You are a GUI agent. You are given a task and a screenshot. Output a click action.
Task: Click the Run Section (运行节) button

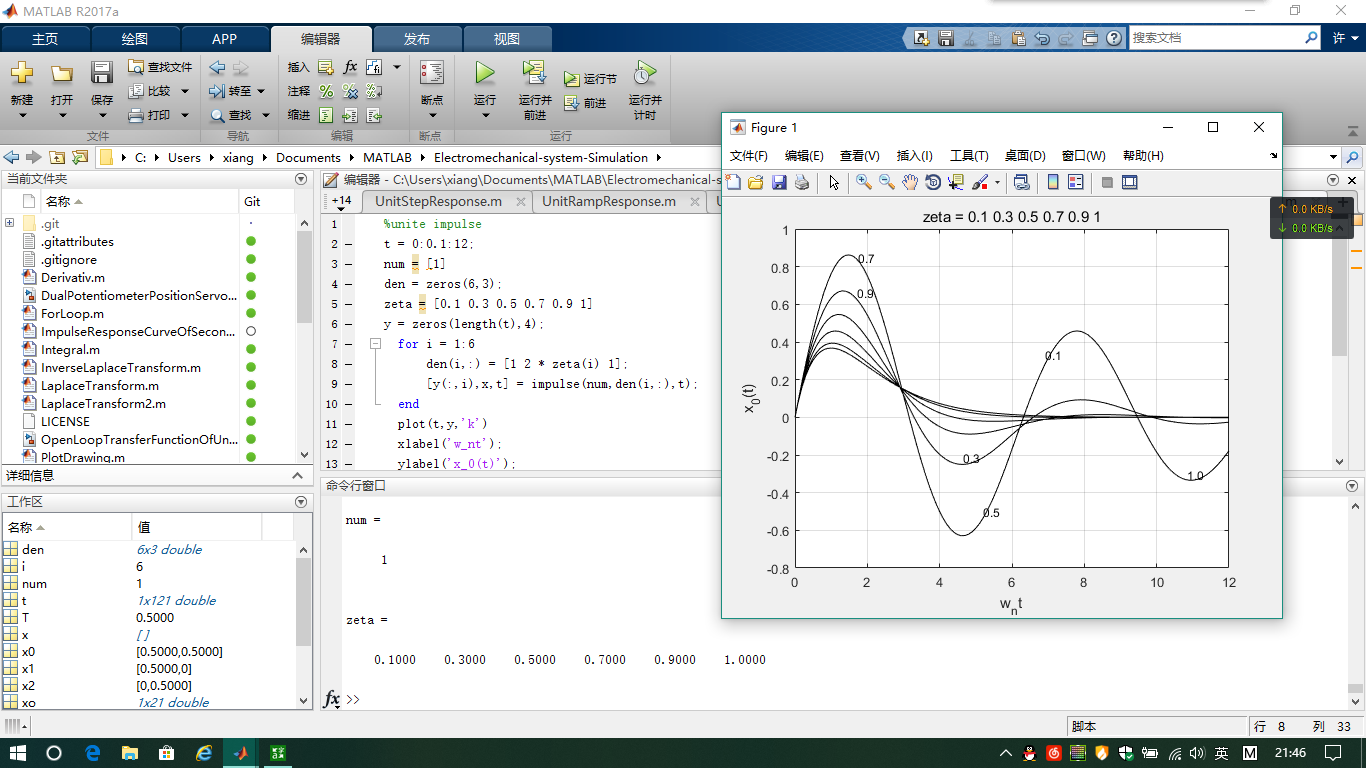590,79
